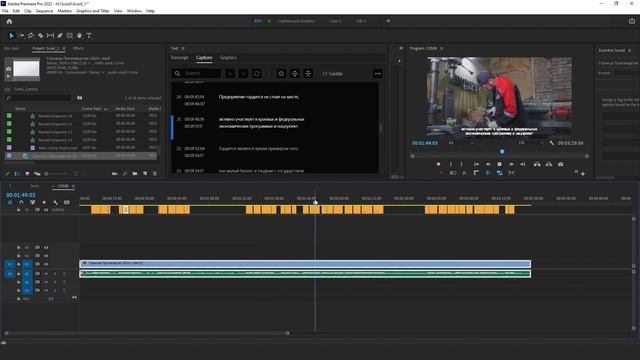
Task: Open Button Editor plus in Program monitor
Action: tap(583, 173)
